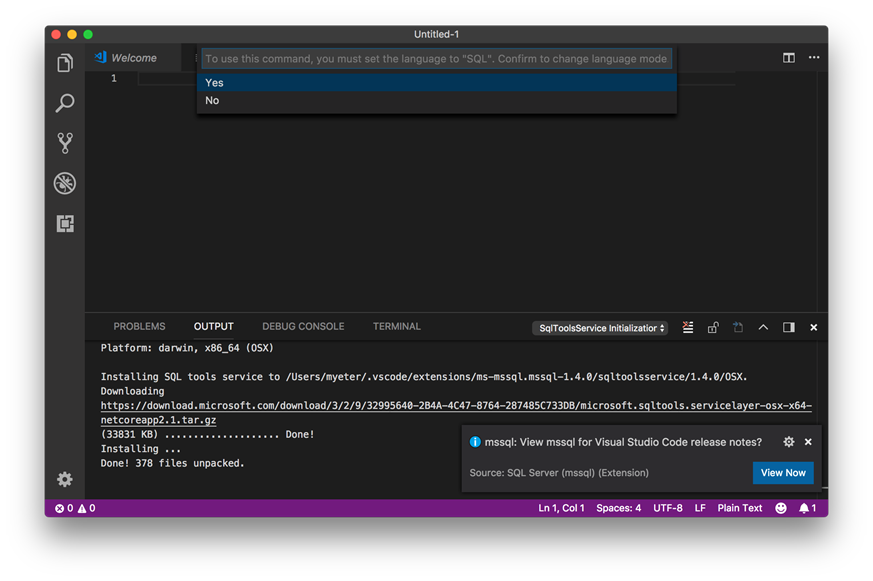The height and width of the screenshot is (581, 873).
Task: Dismiss the mssql release notes notification
Action: (808, 442)
